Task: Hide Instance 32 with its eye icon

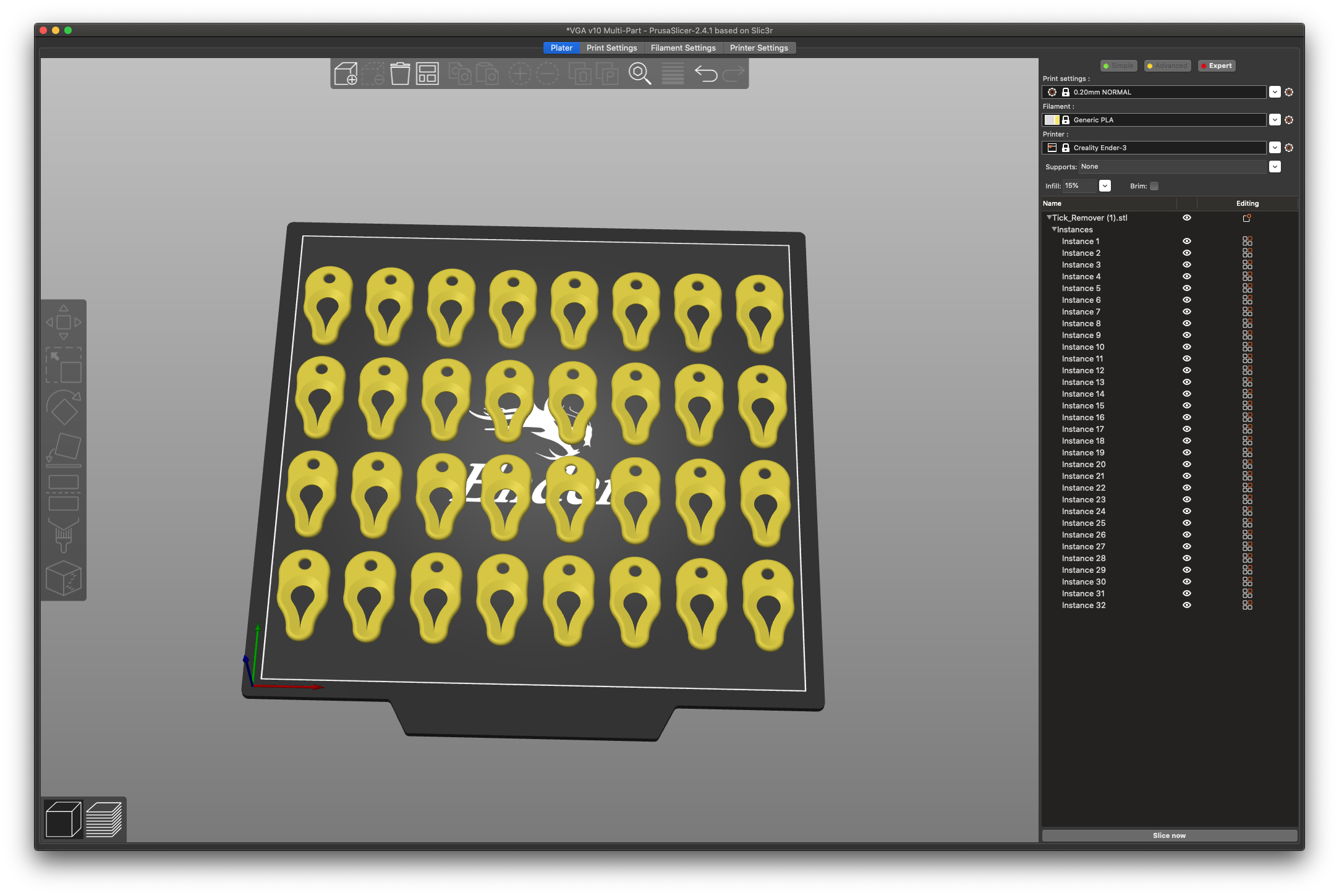Action: pyautogui.click(x=1187, y=605)
